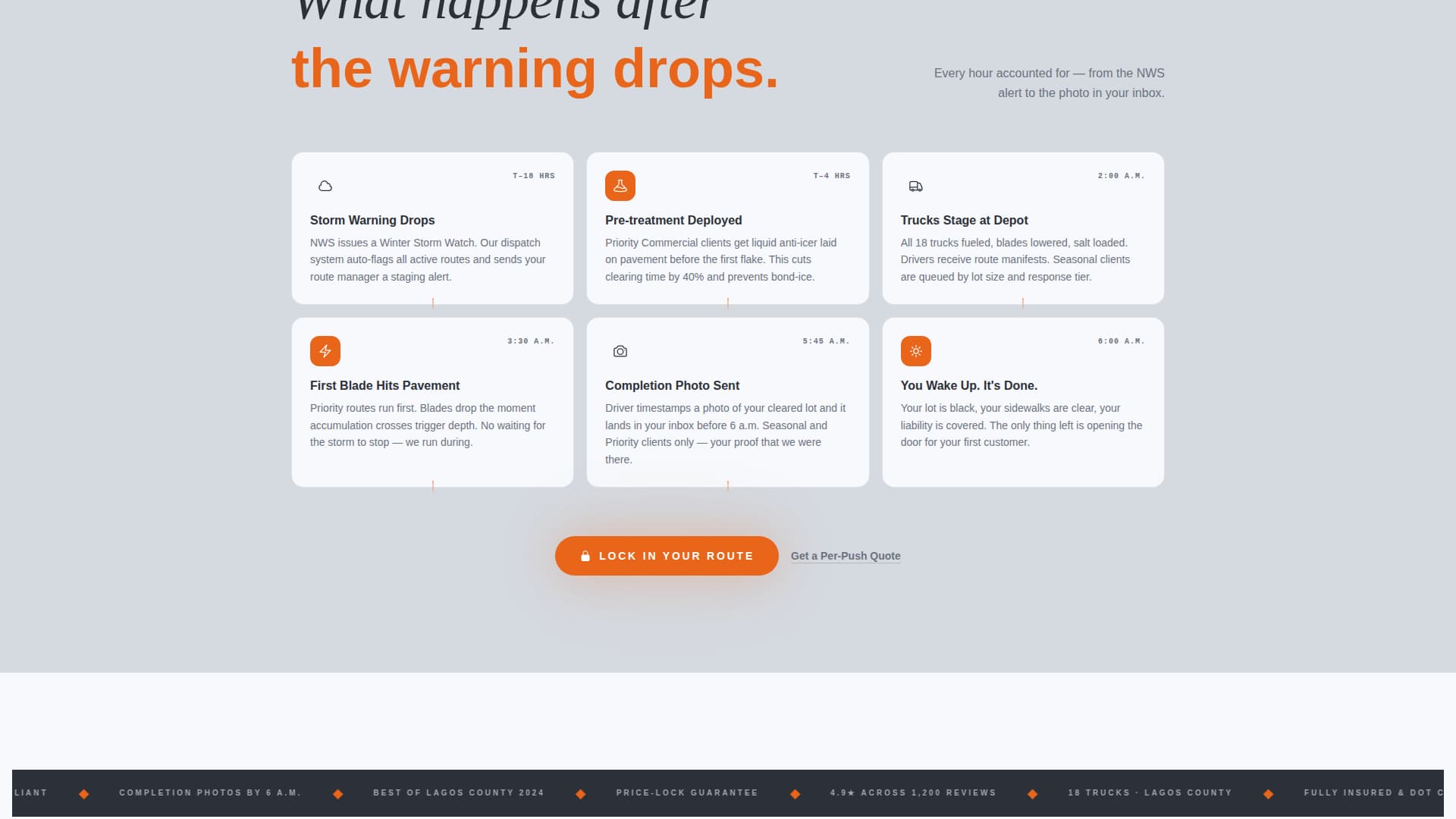
Task: Click the diamond icon after Completion Photos by 6 A.M.
Action: click(x=337, y=793)
